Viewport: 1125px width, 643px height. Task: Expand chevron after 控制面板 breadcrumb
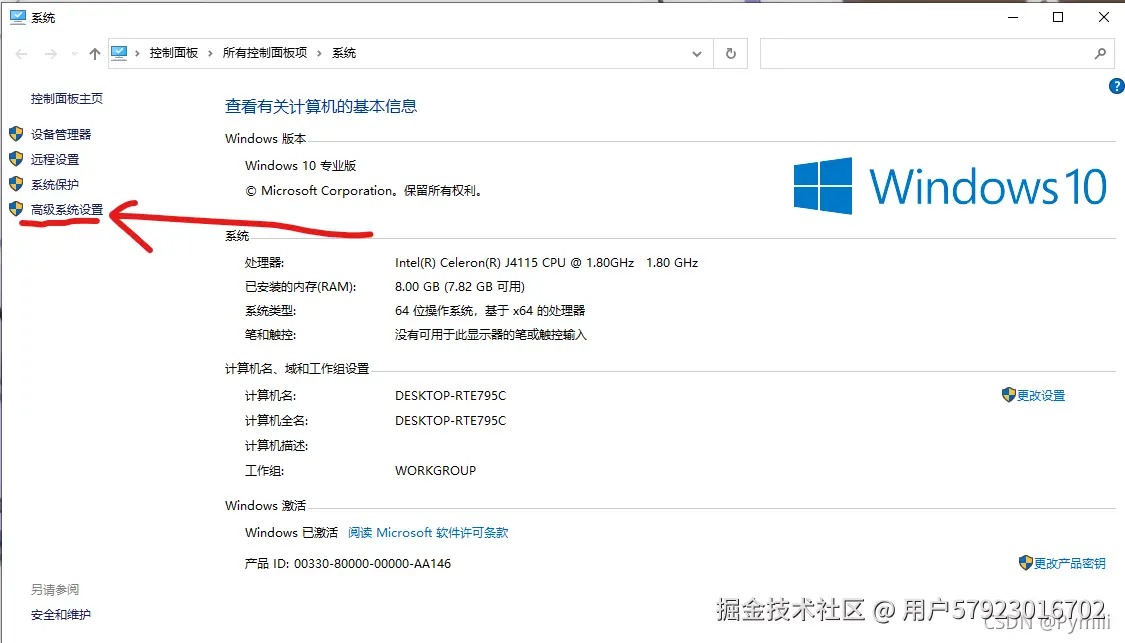click(210, 53)
